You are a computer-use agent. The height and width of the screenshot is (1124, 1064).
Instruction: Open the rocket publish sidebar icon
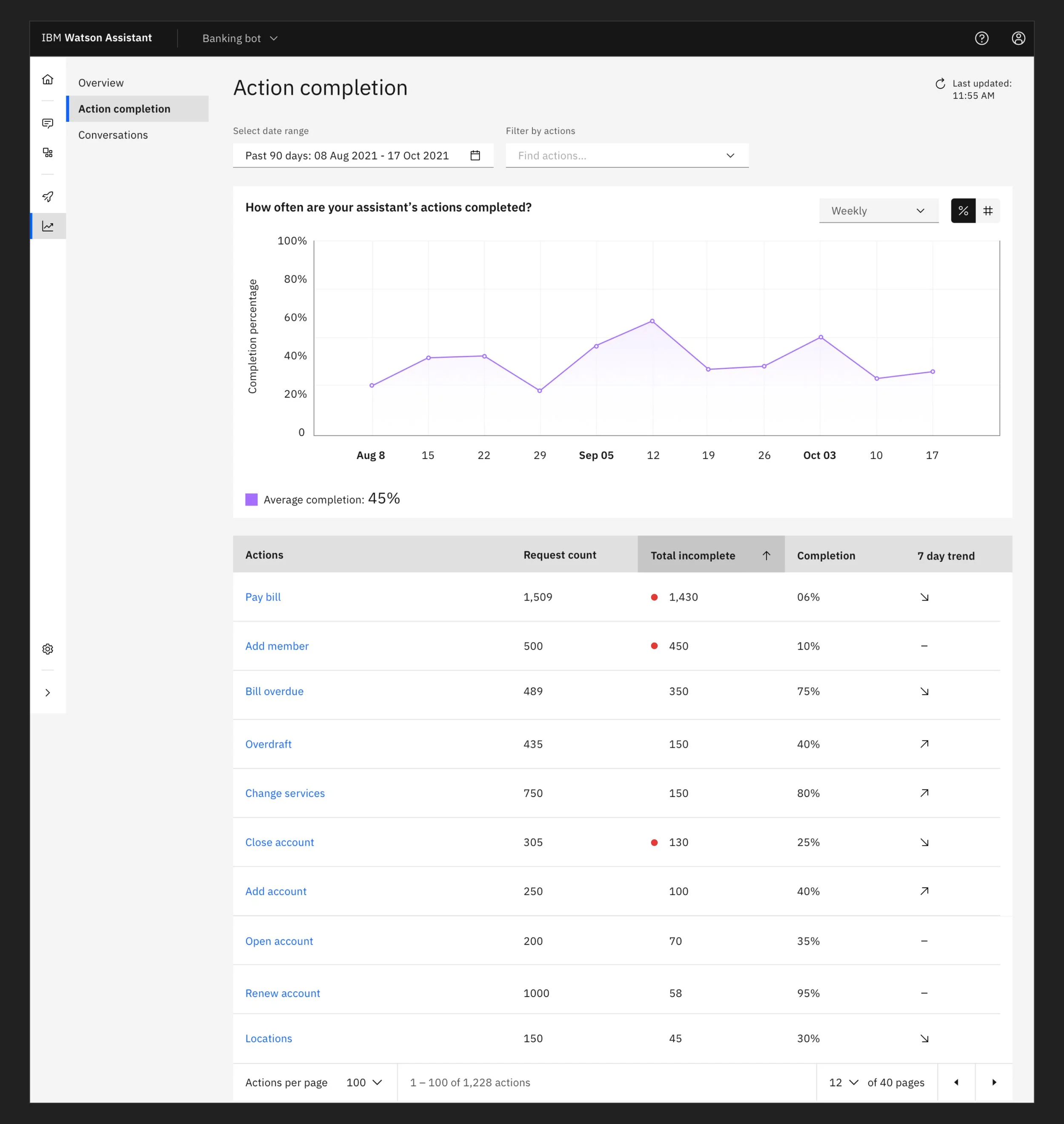(x=48, y=196)
